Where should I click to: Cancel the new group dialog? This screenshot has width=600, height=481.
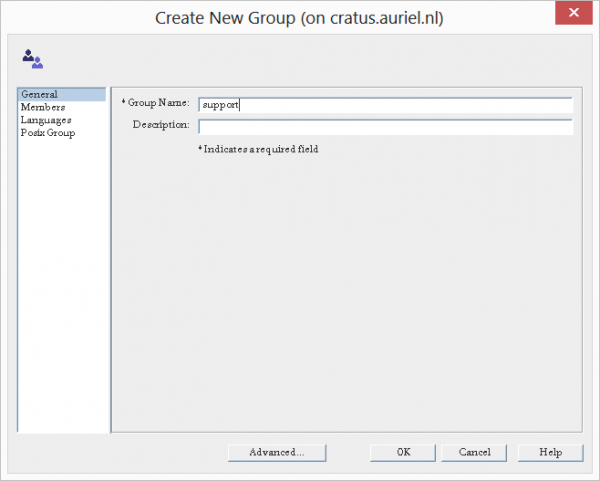click(474, 452)
